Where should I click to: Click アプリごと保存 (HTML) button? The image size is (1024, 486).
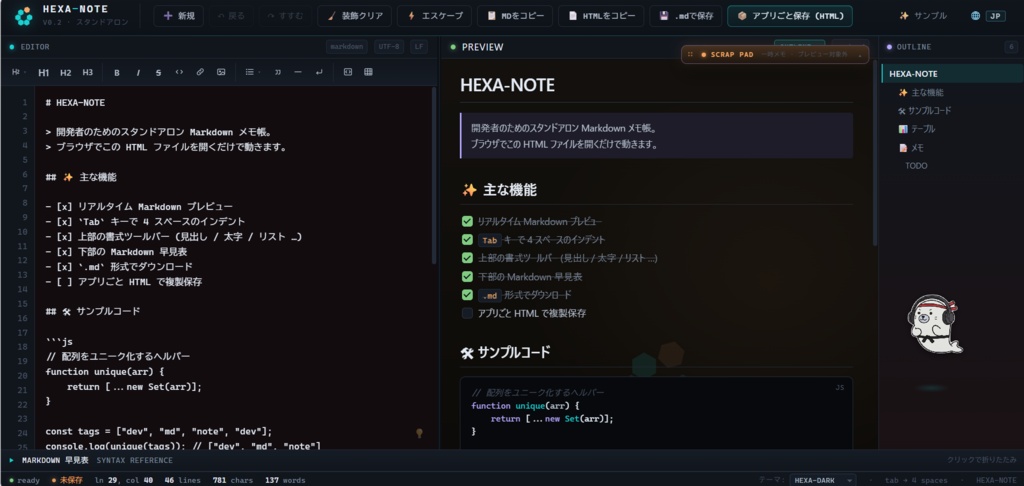coord(790,16)
